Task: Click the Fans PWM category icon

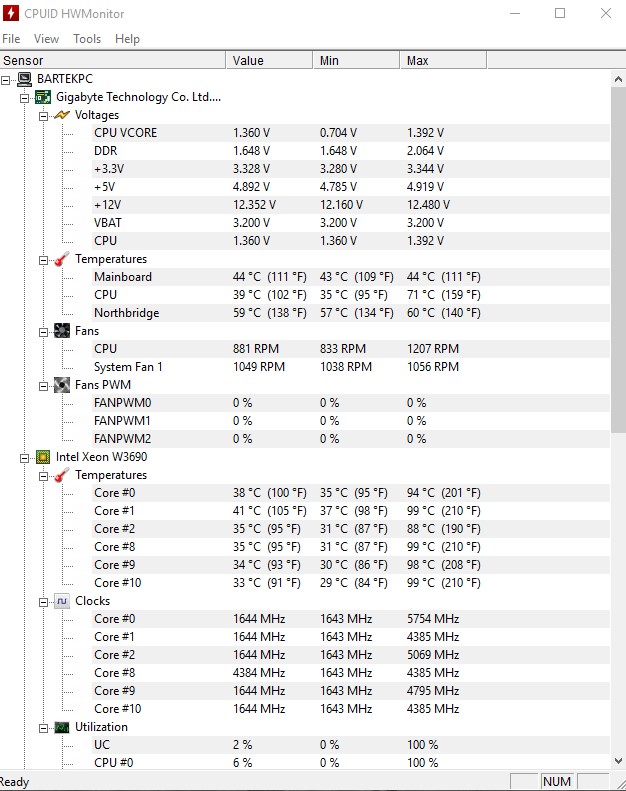Action: point(62,385)
